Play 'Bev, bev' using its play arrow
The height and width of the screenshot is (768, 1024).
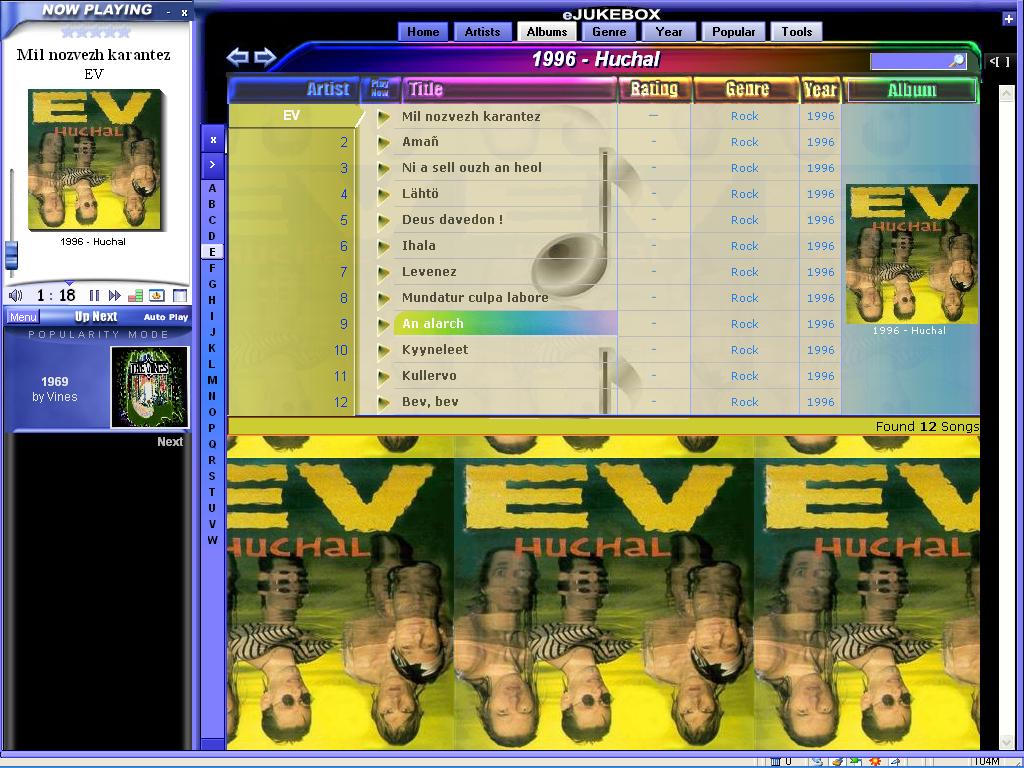click(x=383, y=402)
